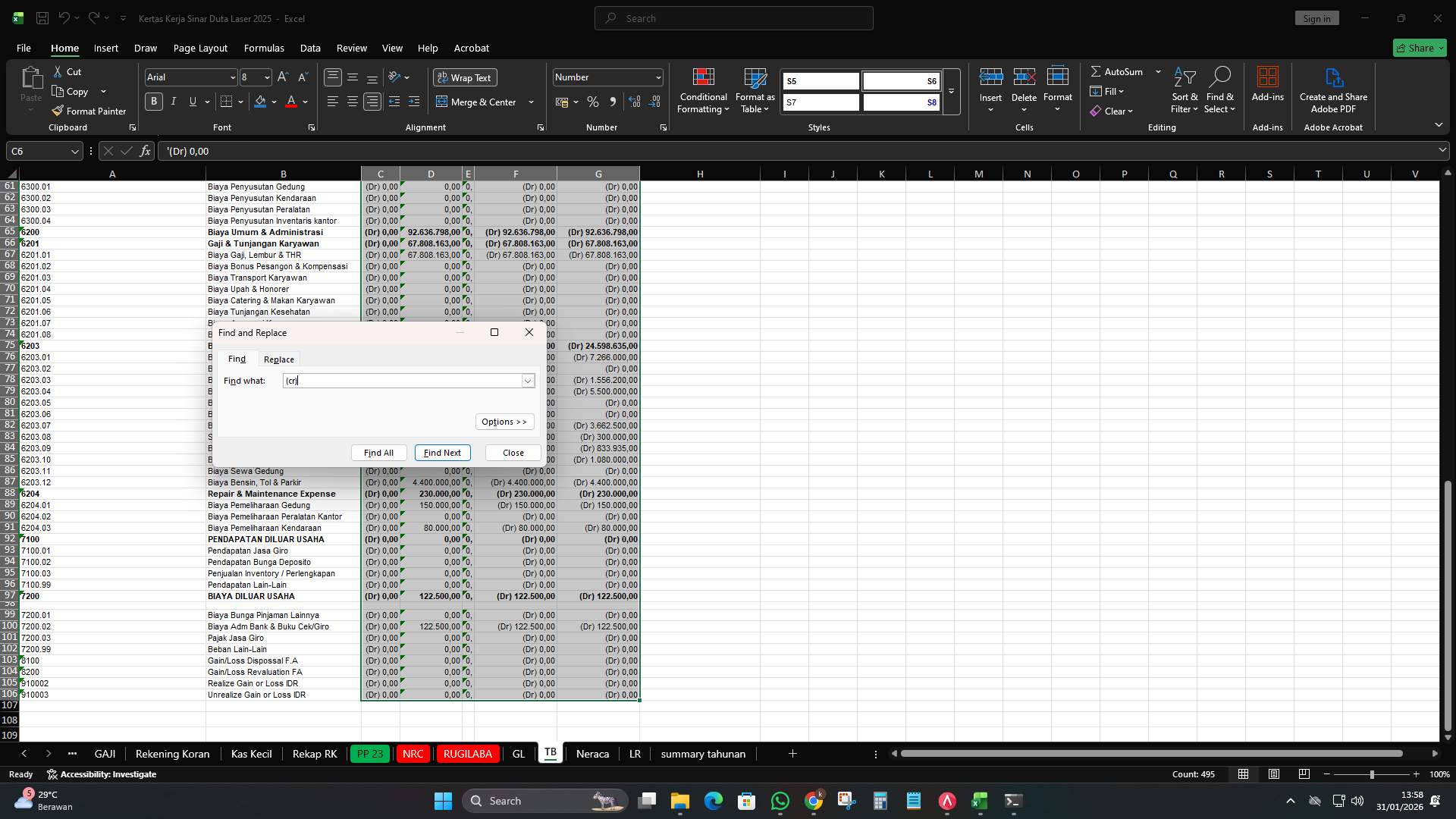Click the Comma style icon
1456x819 pixels.
613,102
